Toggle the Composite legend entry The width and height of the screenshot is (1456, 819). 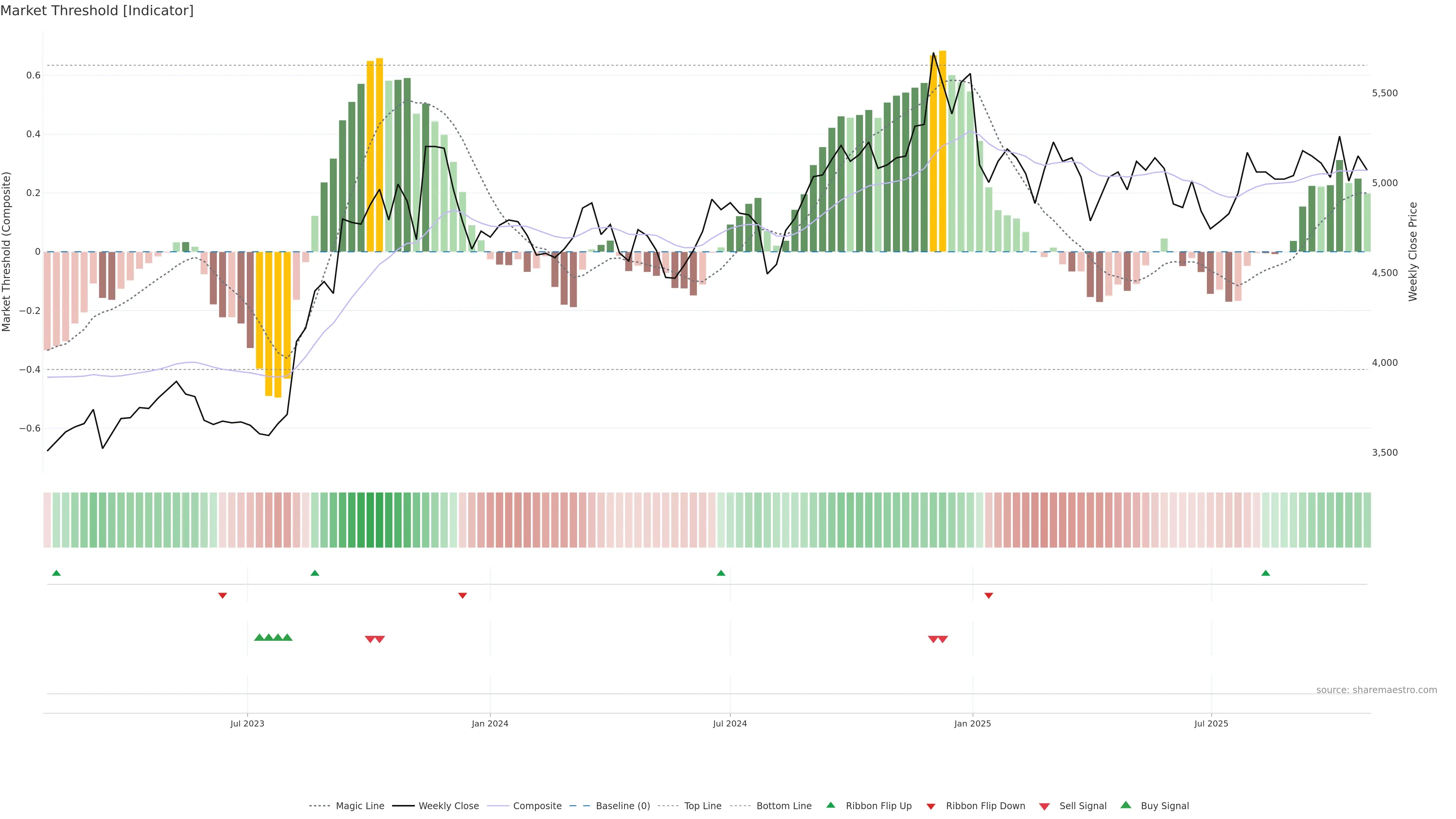pos(537,806)
